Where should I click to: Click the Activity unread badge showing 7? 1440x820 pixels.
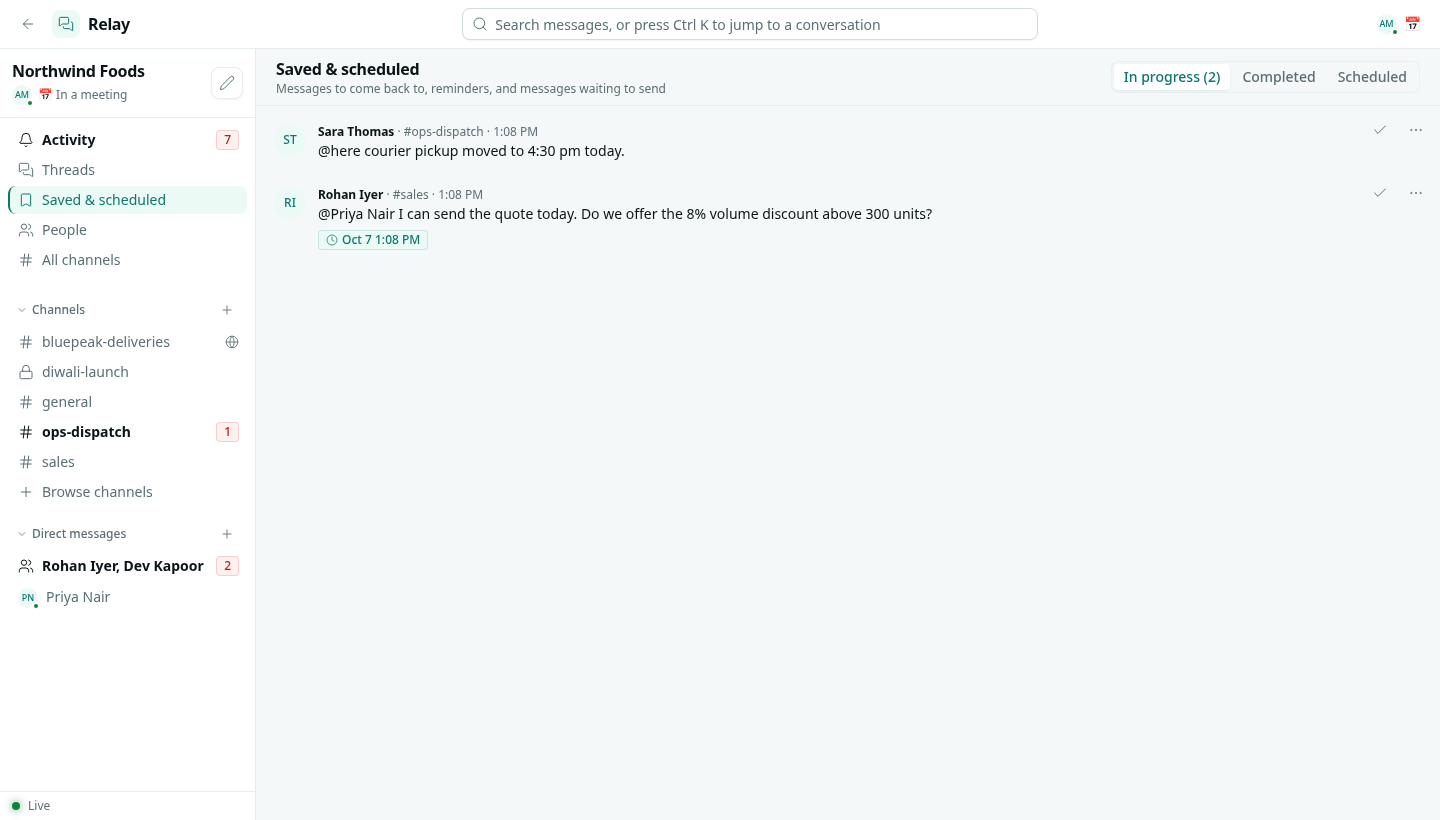point(227,140)
